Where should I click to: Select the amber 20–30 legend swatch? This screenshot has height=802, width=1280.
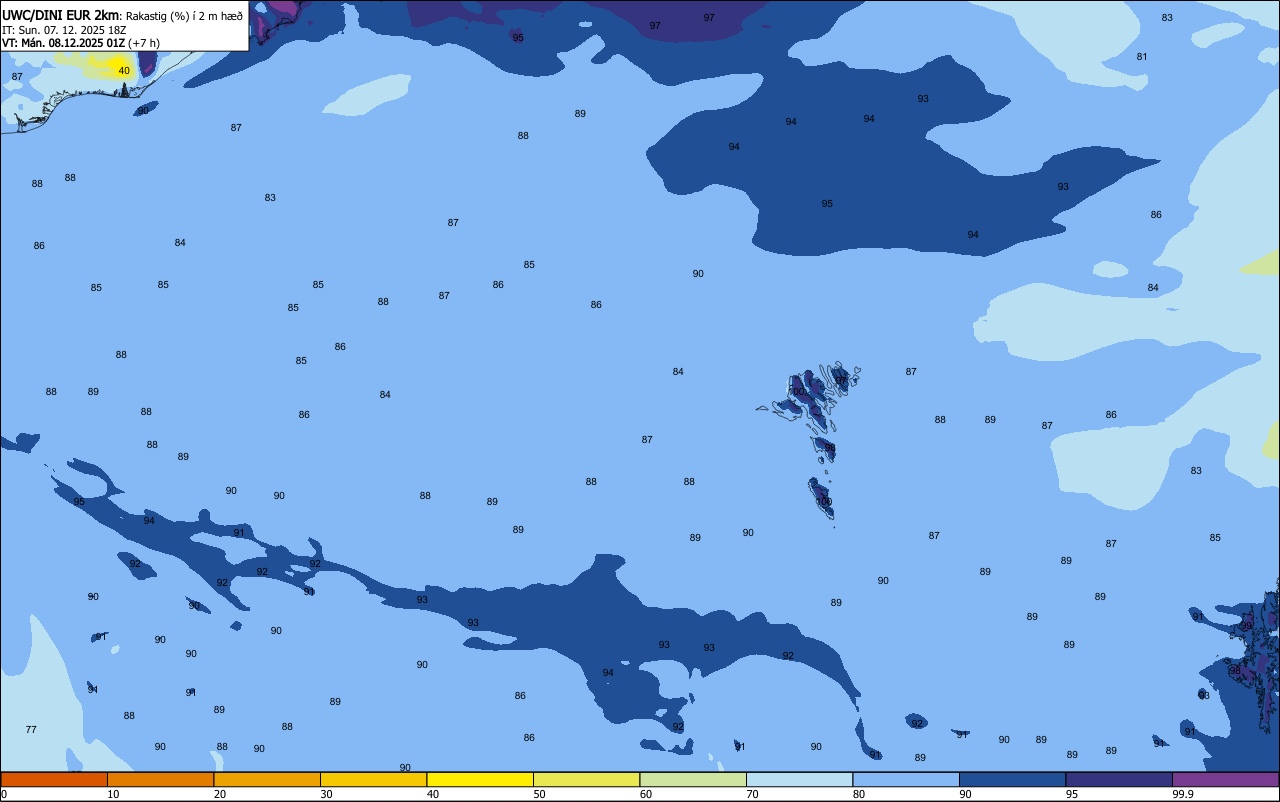pos(267,779)
